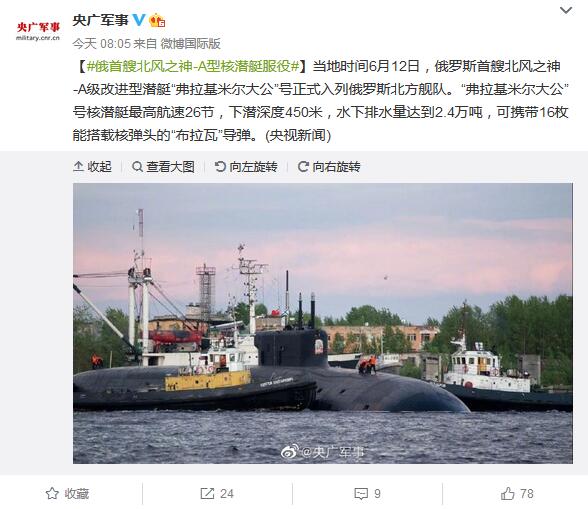Collapse the image with 收起
The width and height of the screenshot is (588, 509).
93,167
